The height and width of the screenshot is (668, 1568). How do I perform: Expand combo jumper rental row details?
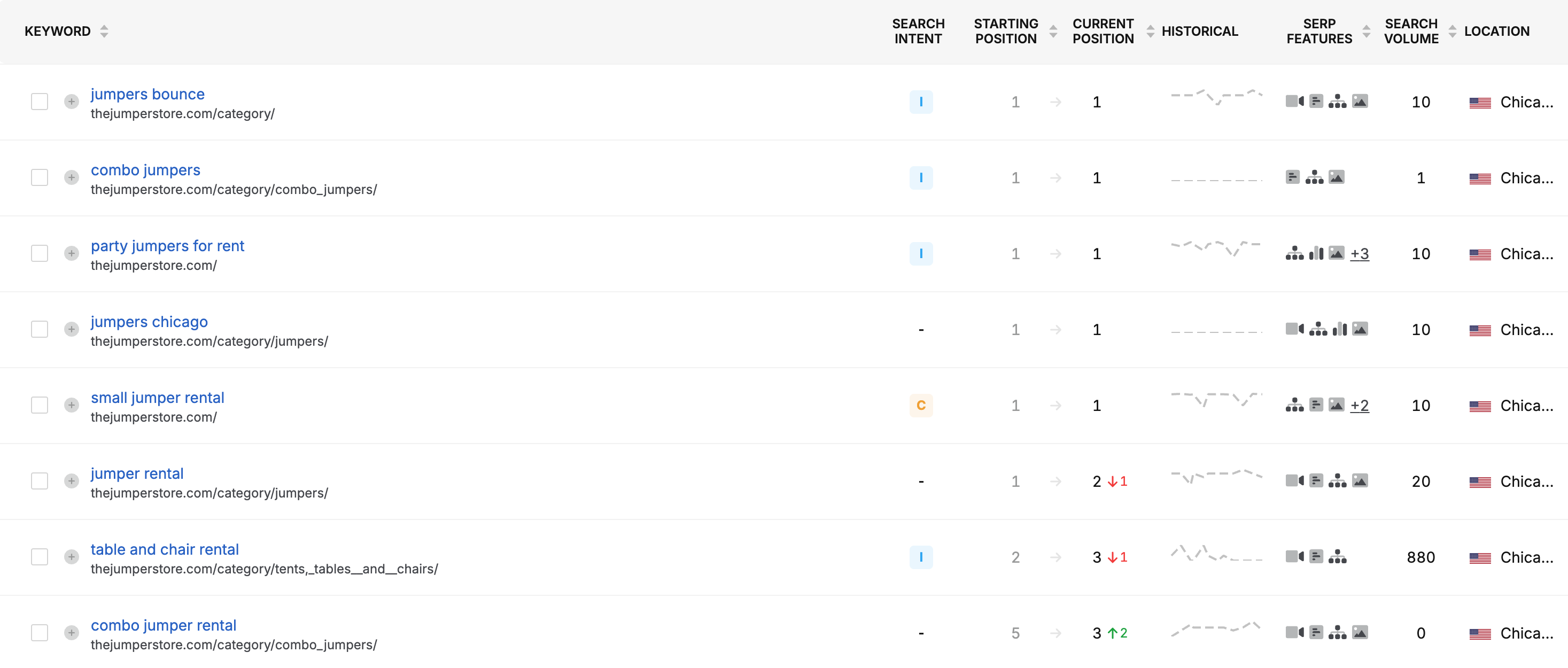click(x=72, y=633)
